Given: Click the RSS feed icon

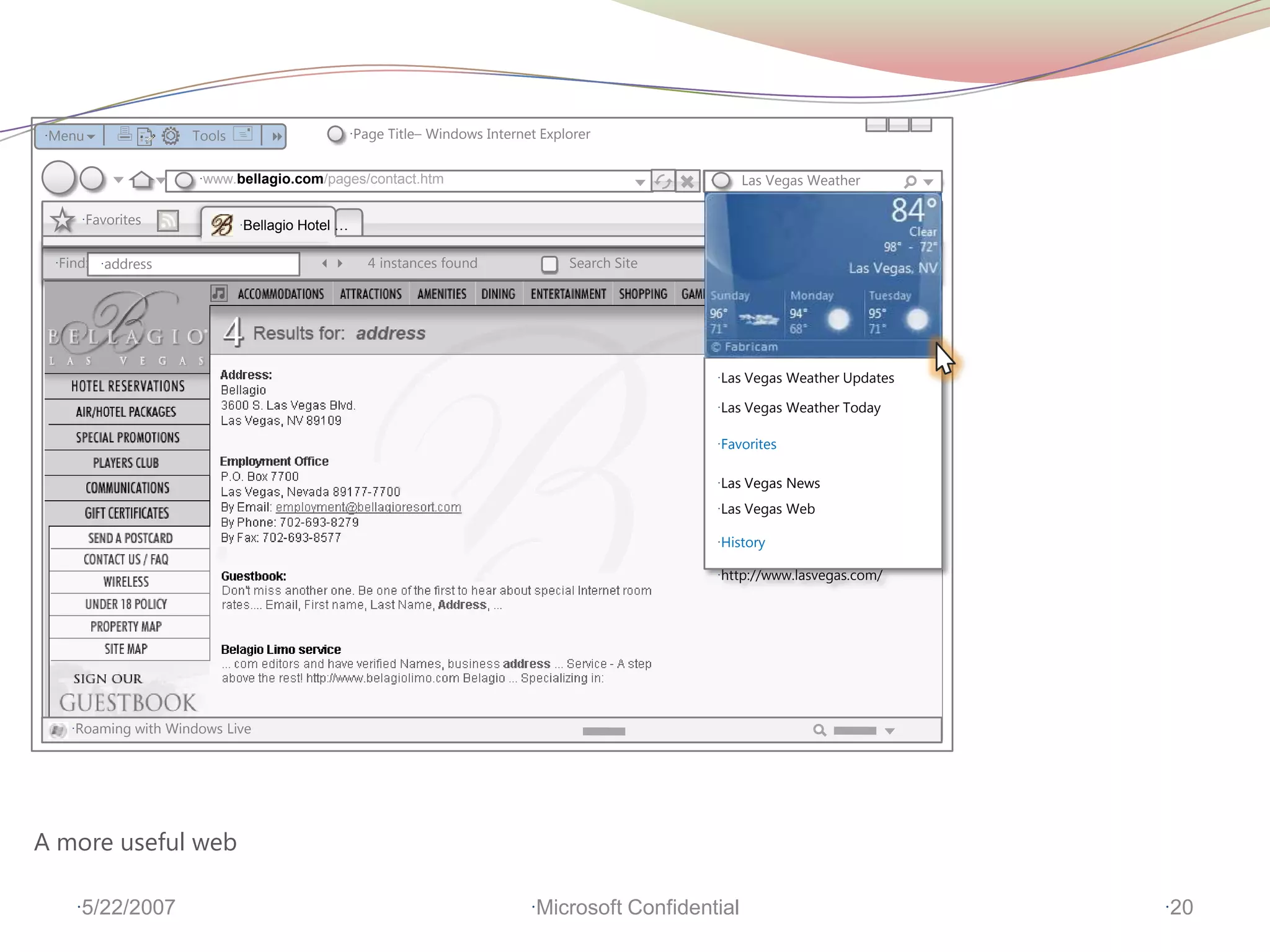Looking at the screenshot, I should point(167,221).
